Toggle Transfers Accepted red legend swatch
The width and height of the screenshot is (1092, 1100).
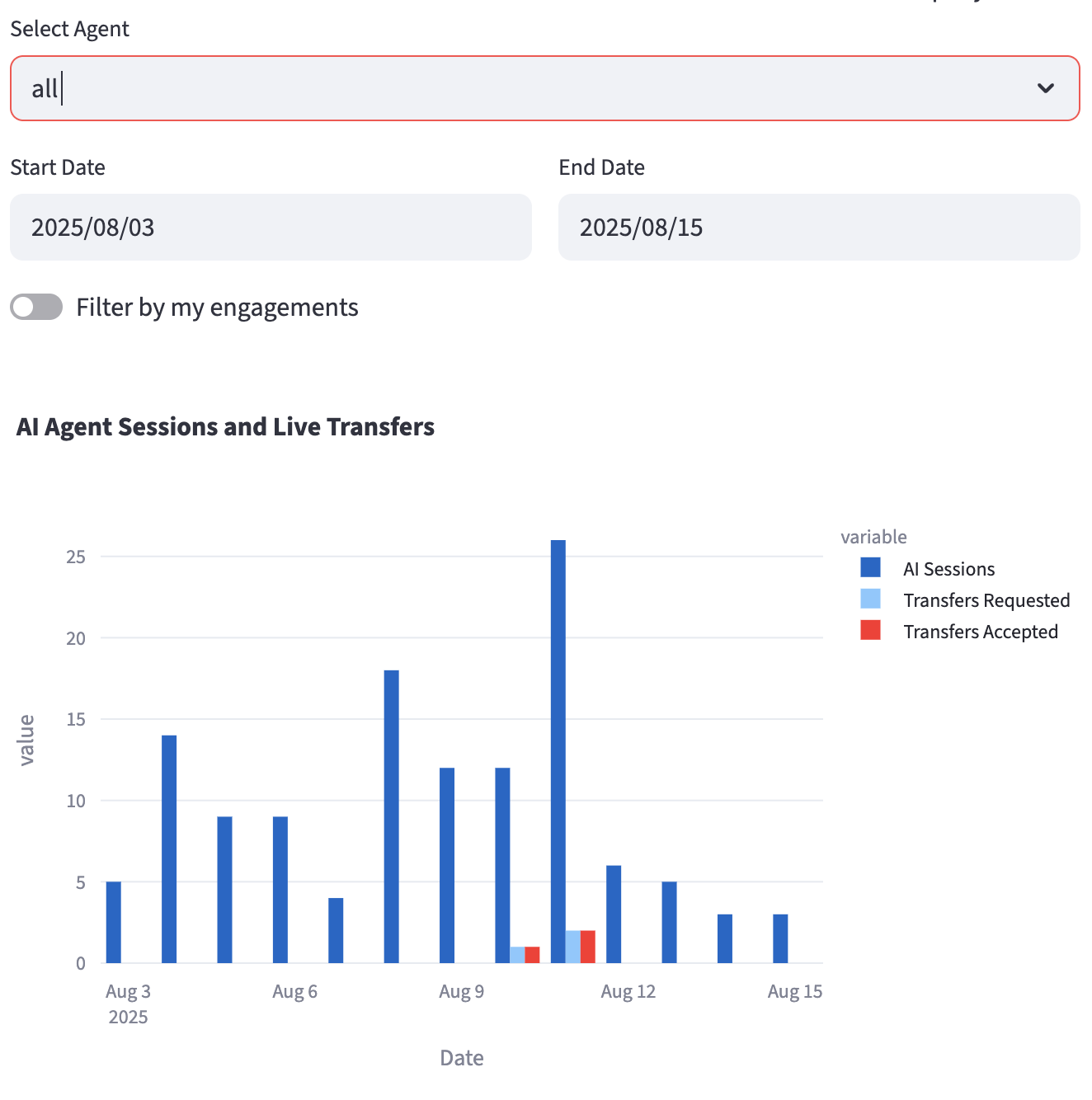click(x=870, y=631)
